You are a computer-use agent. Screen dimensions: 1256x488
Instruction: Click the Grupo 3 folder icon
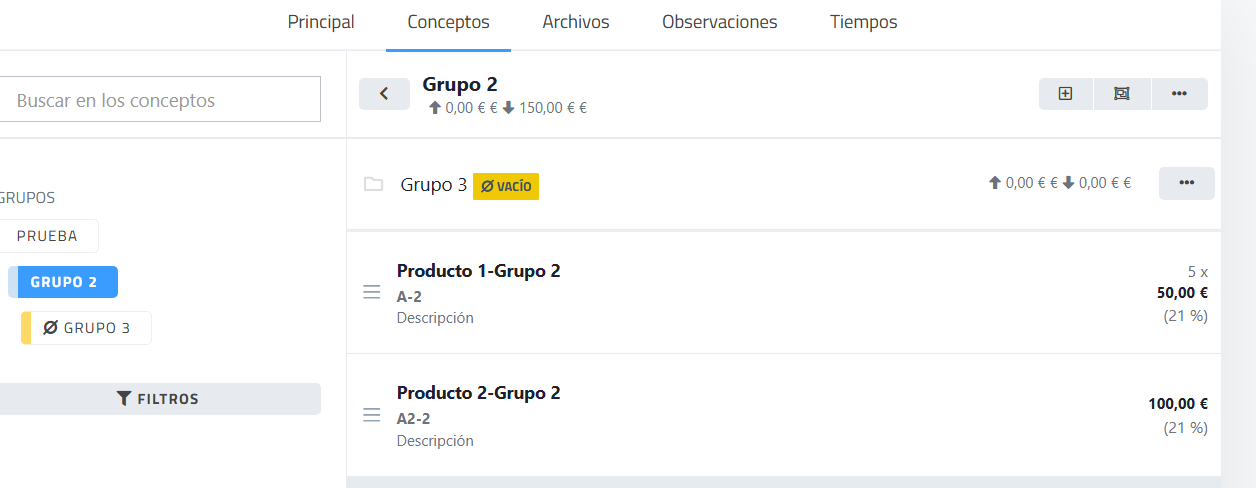(x=374, y=185)
